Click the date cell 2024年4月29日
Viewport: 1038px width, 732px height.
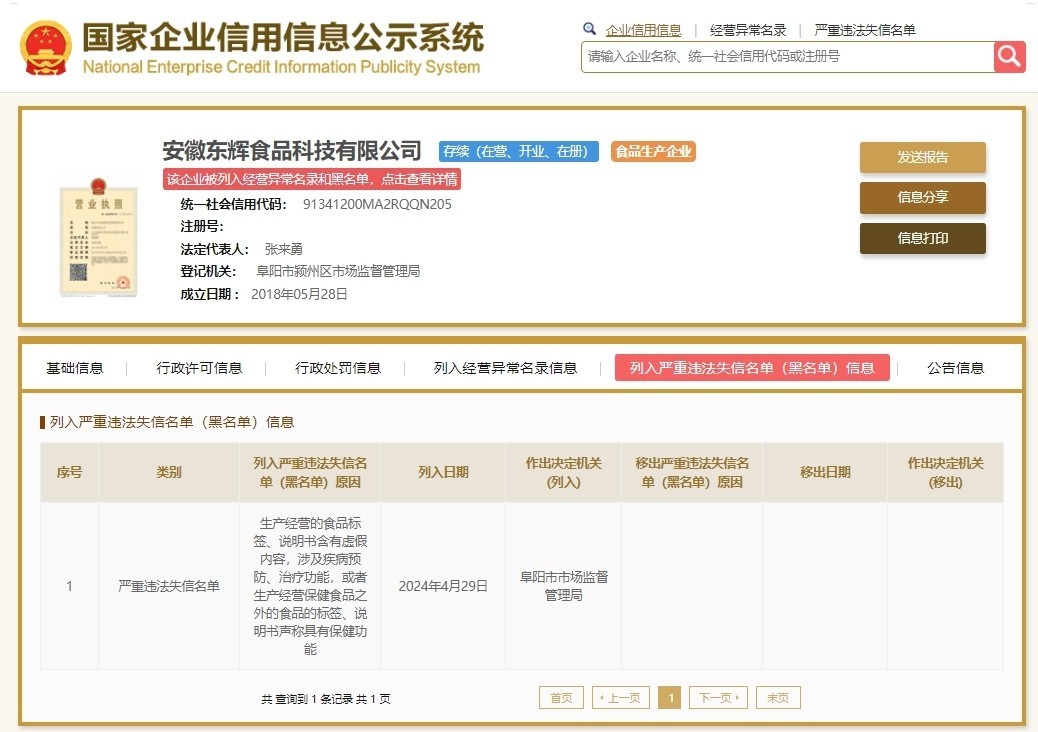coord(443,586)
